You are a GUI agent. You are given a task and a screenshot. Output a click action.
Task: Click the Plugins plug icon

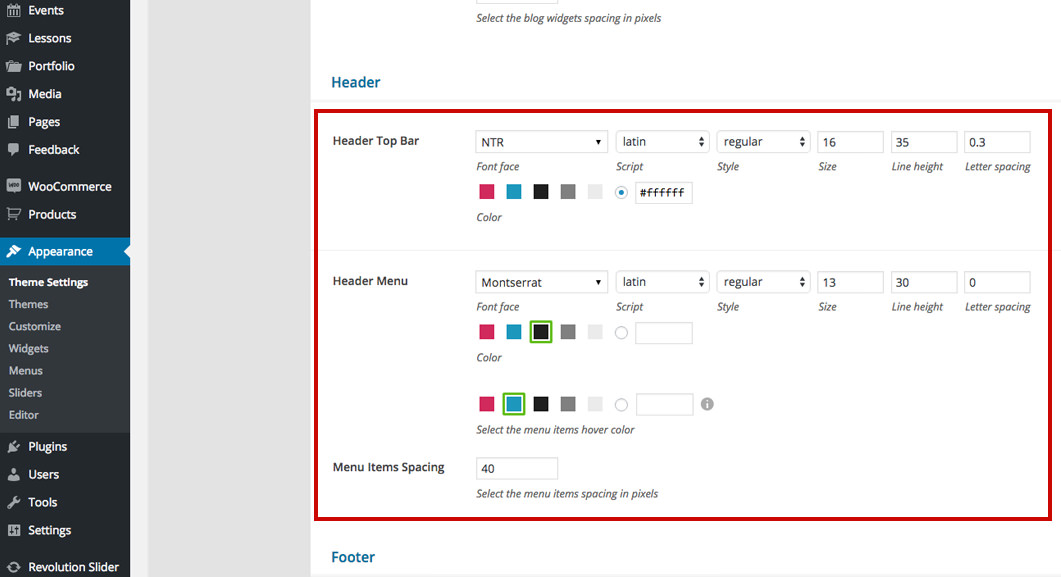[x=14, y=446]
